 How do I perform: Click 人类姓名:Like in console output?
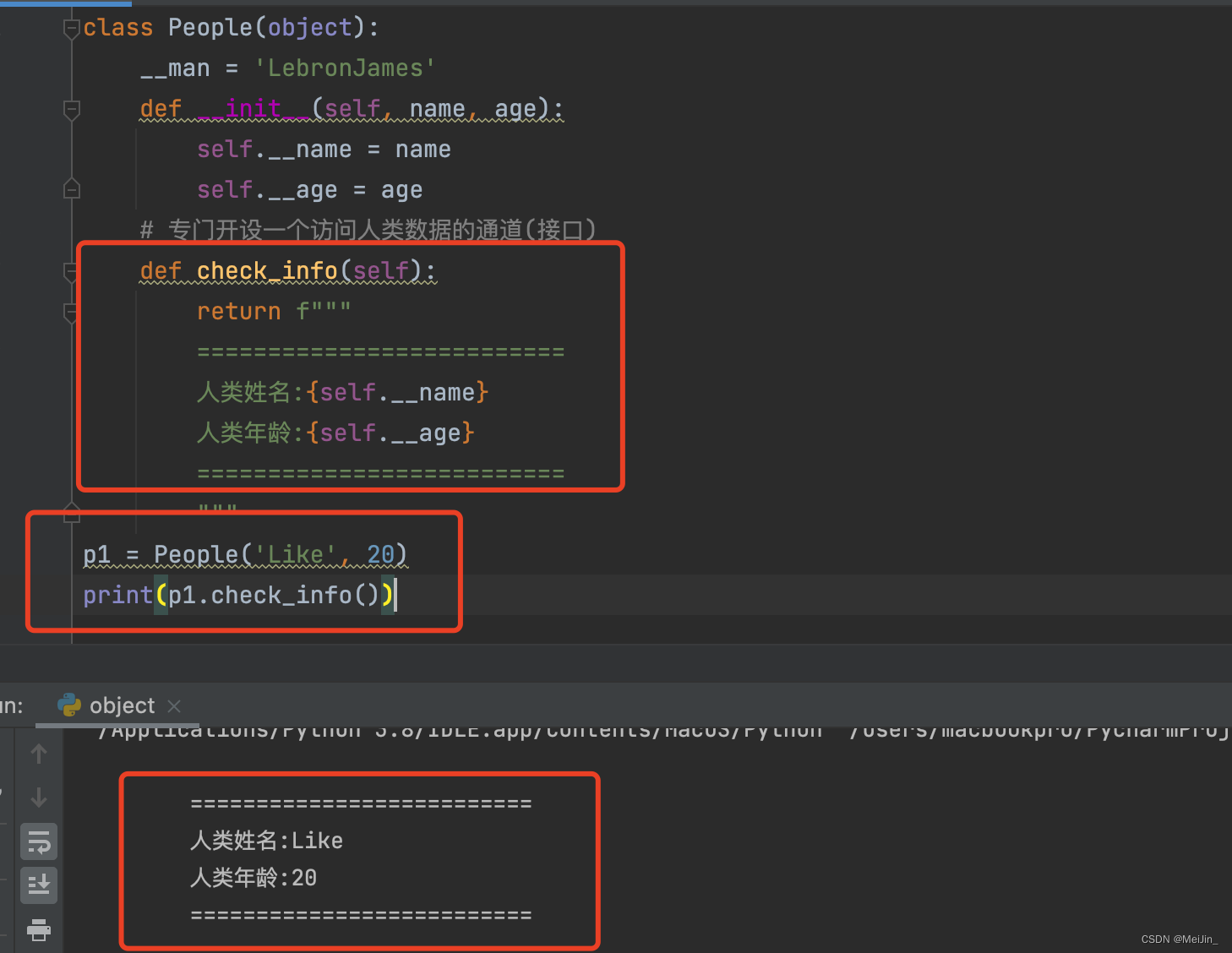pyautogui.click(x=267, y=841)
